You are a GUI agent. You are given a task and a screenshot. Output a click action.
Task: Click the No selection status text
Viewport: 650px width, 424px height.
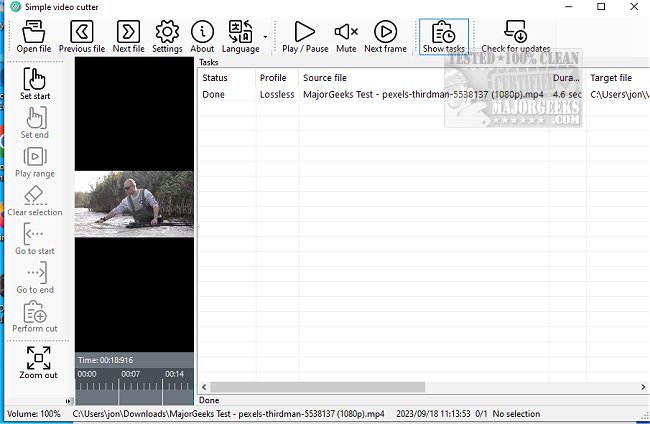(516, 414)
